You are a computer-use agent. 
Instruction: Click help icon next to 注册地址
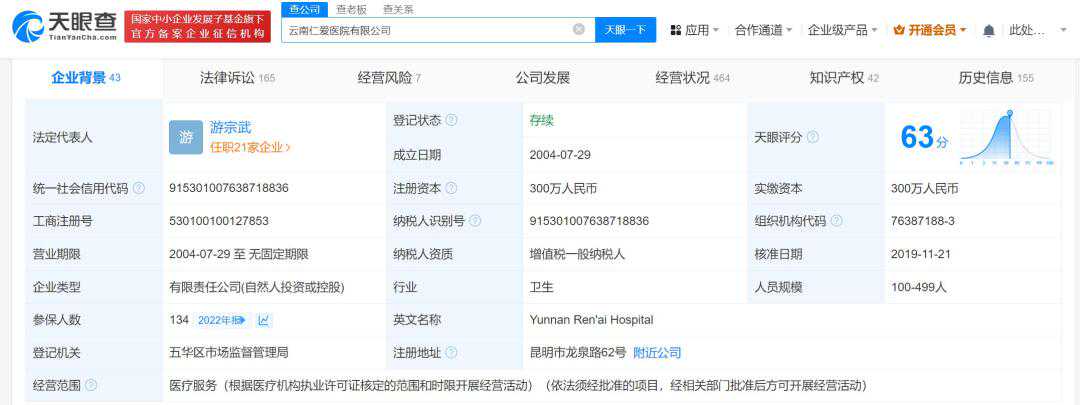click(x=451, y=353)
